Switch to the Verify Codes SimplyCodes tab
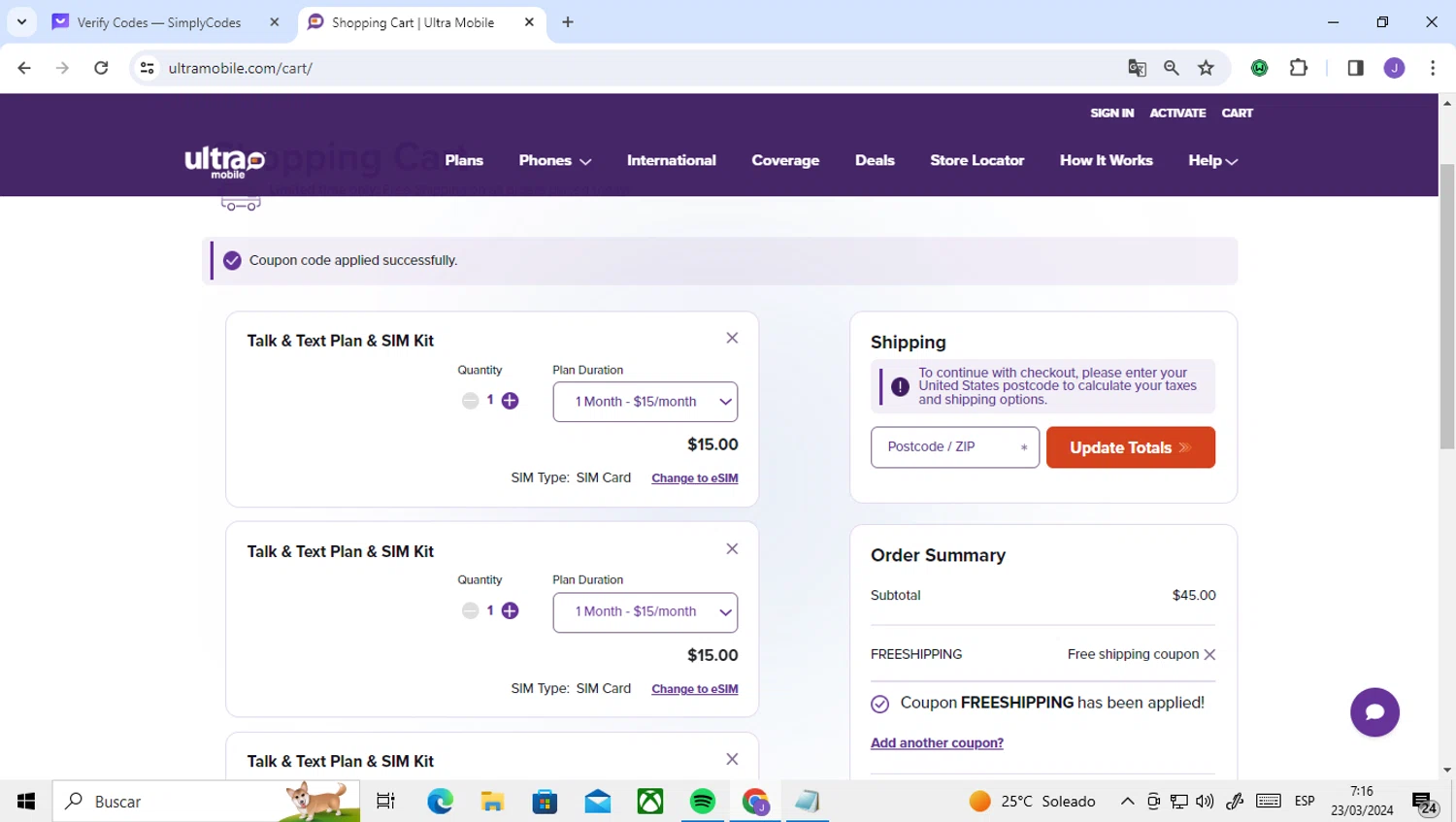 (158, 22)
